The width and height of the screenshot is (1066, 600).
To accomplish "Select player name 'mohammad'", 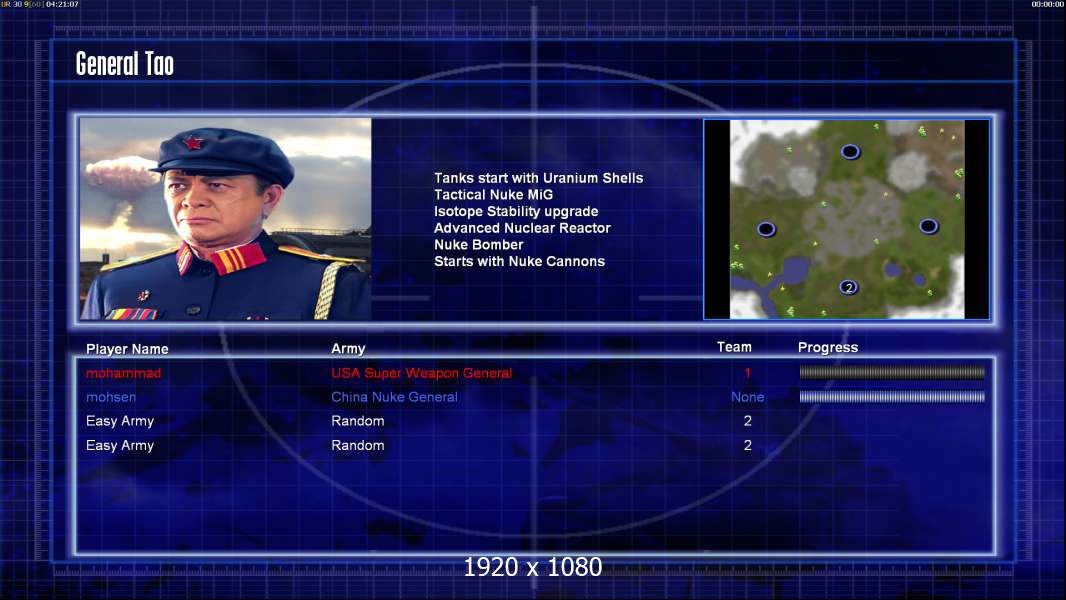I will click(x=124, y=373).
